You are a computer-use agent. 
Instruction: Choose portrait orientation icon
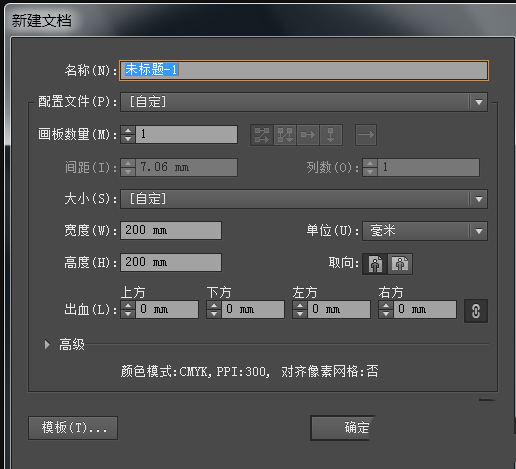tap(375, 264)
